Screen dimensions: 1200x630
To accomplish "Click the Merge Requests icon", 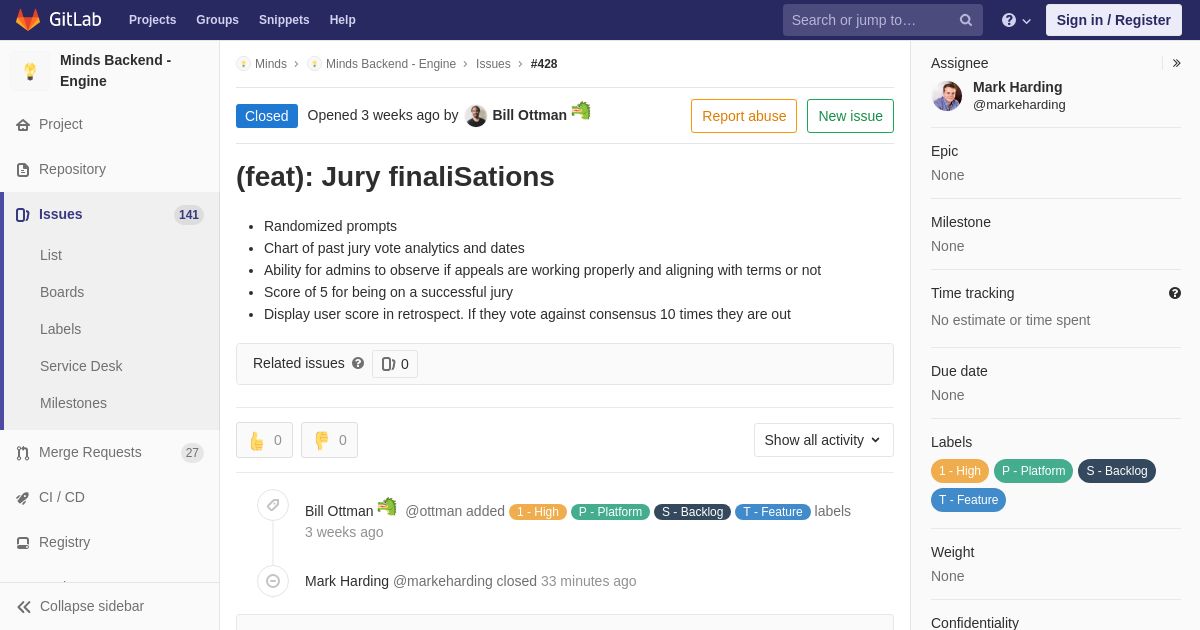I will (x=23, y=453).
